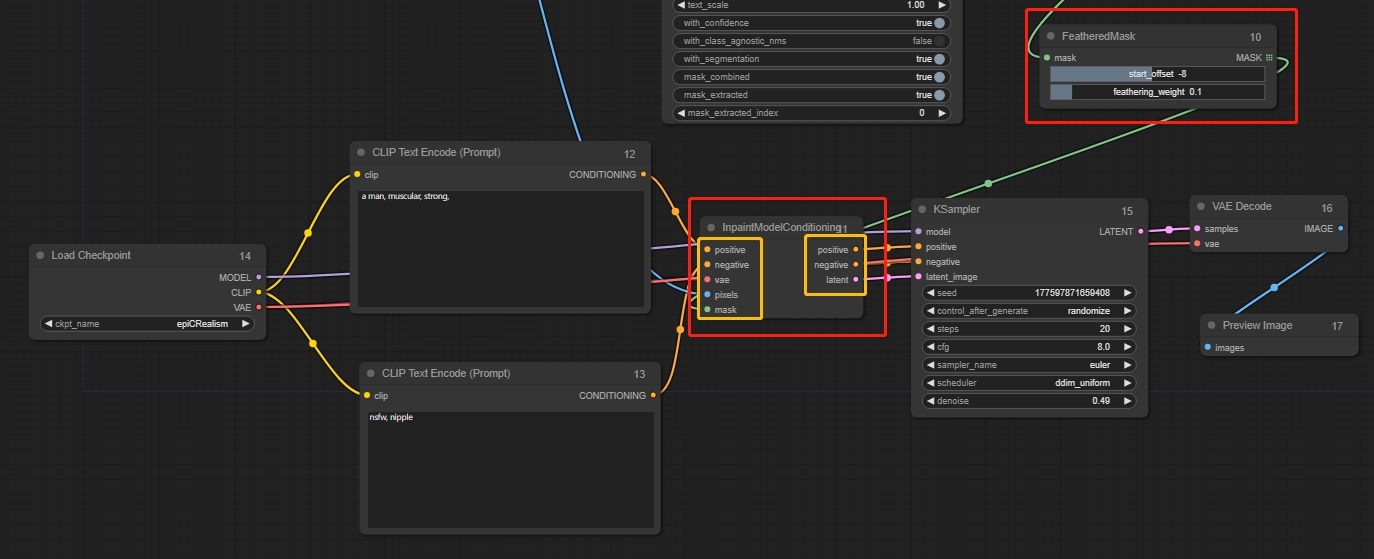Click the VAE Decode node collapse dot
This screenshot has height=559, width=1374.
[1200, 207]
